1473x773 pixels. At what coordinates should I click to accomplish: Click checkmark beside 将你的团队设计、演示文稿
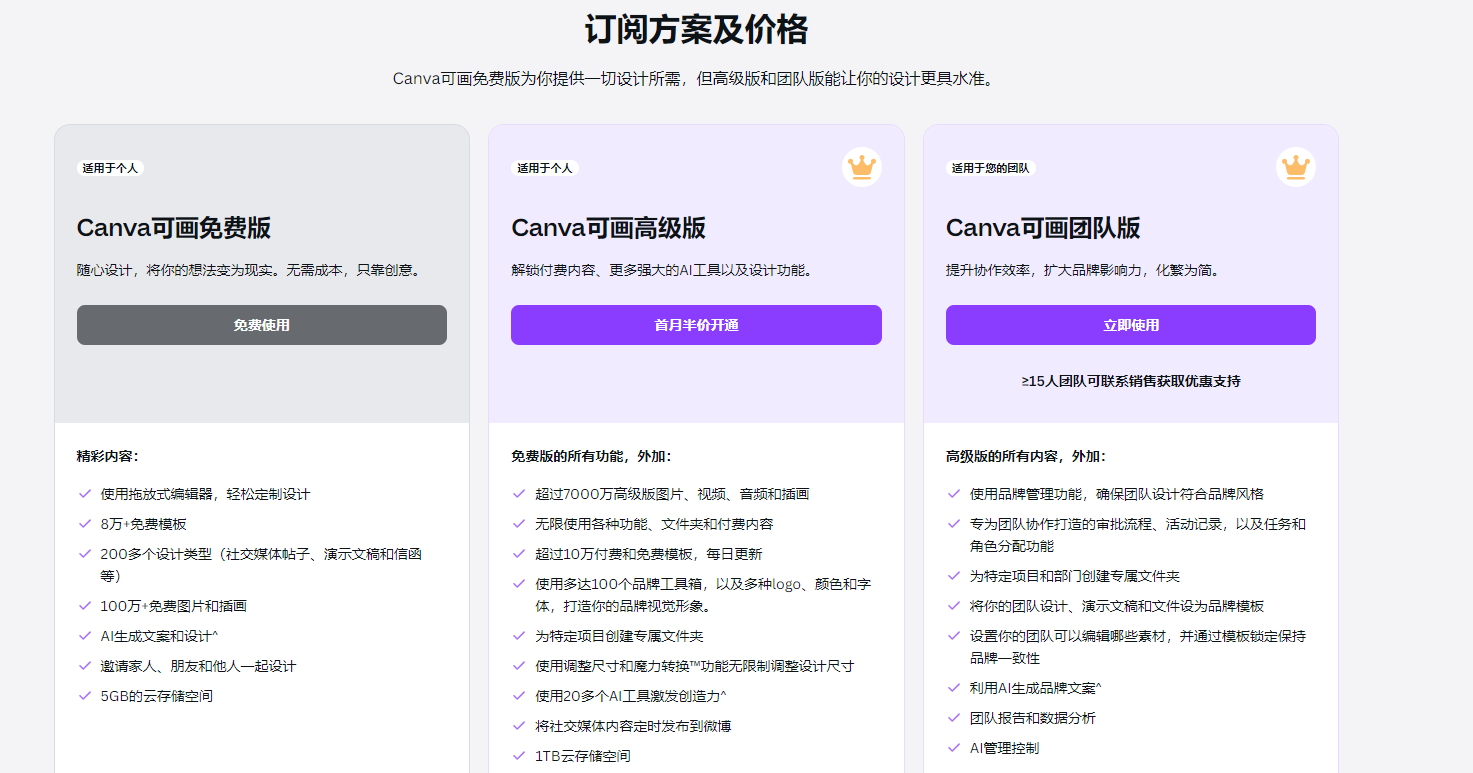coord(954,606)
